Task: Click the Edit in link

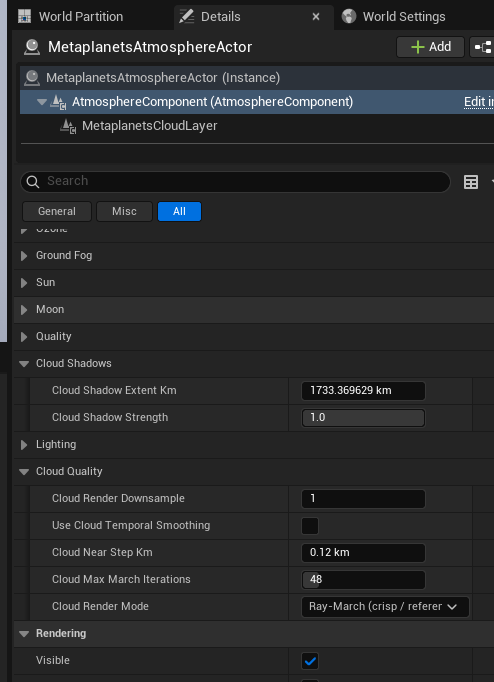Action: (478, 102)
